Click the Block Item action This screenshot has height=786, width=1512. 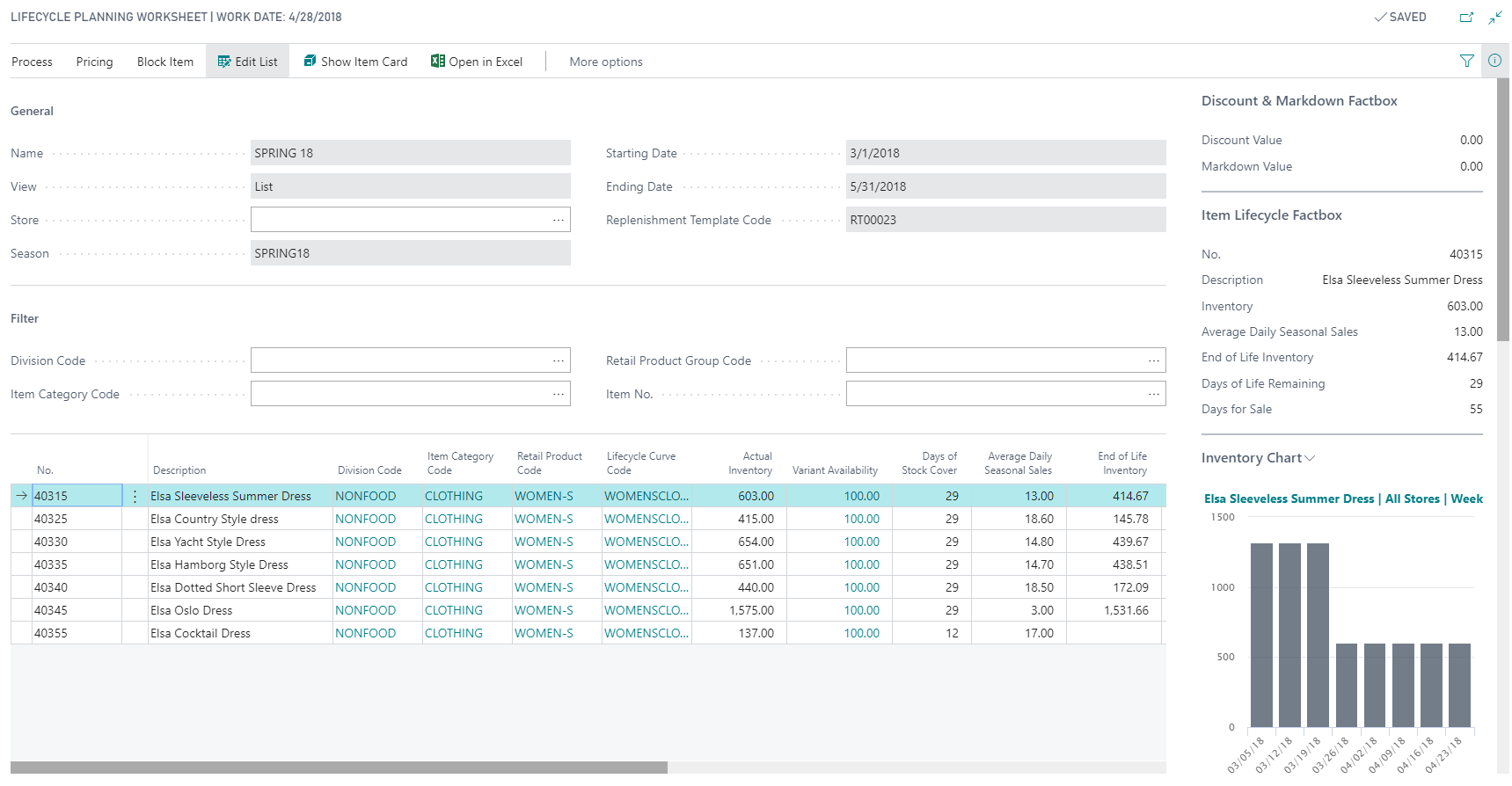click(x=165, y=62)
